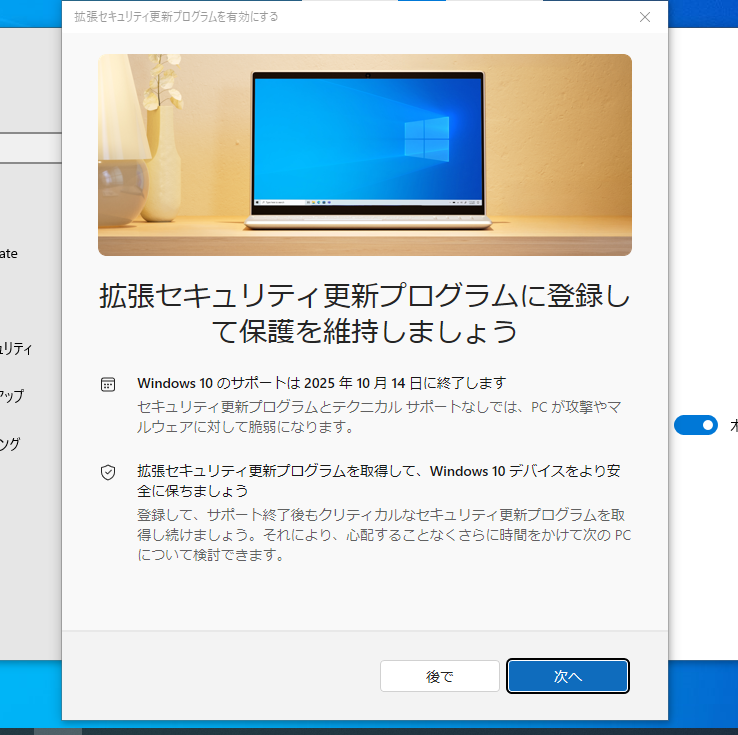The image size is (738, 735).
Task: Click the gray paragraph mentioning マルウェア
Action: pos(377,417)
